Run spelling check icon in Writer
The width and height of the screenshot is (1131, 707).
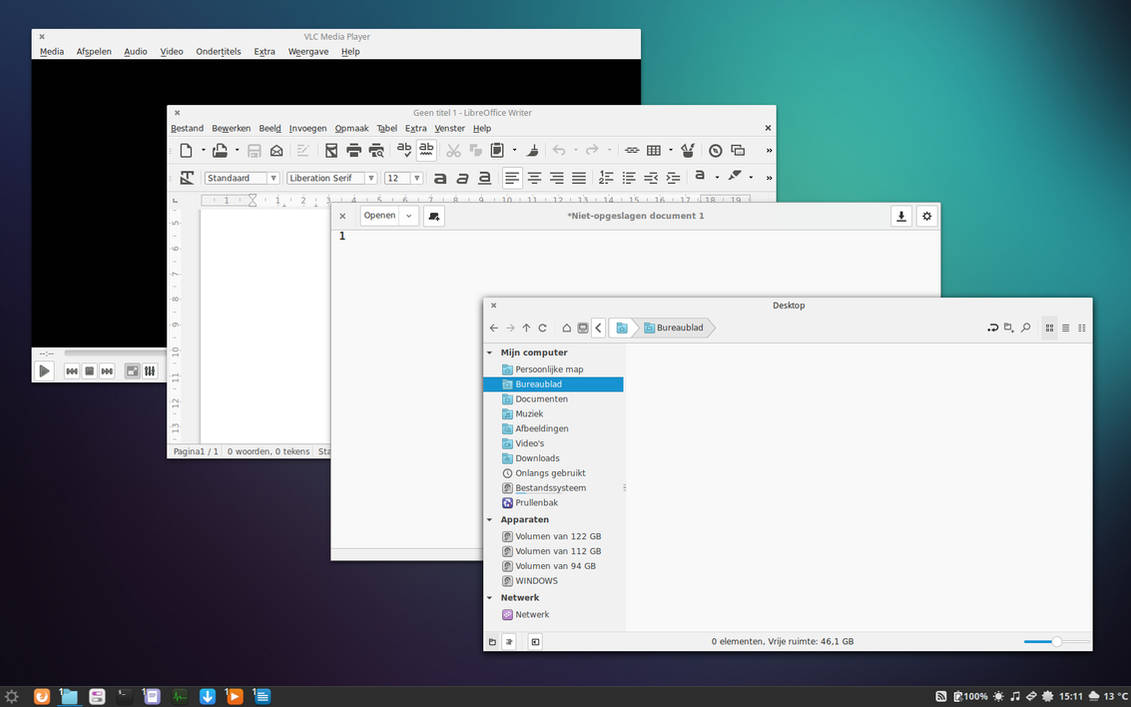click(x=404, y=150)
